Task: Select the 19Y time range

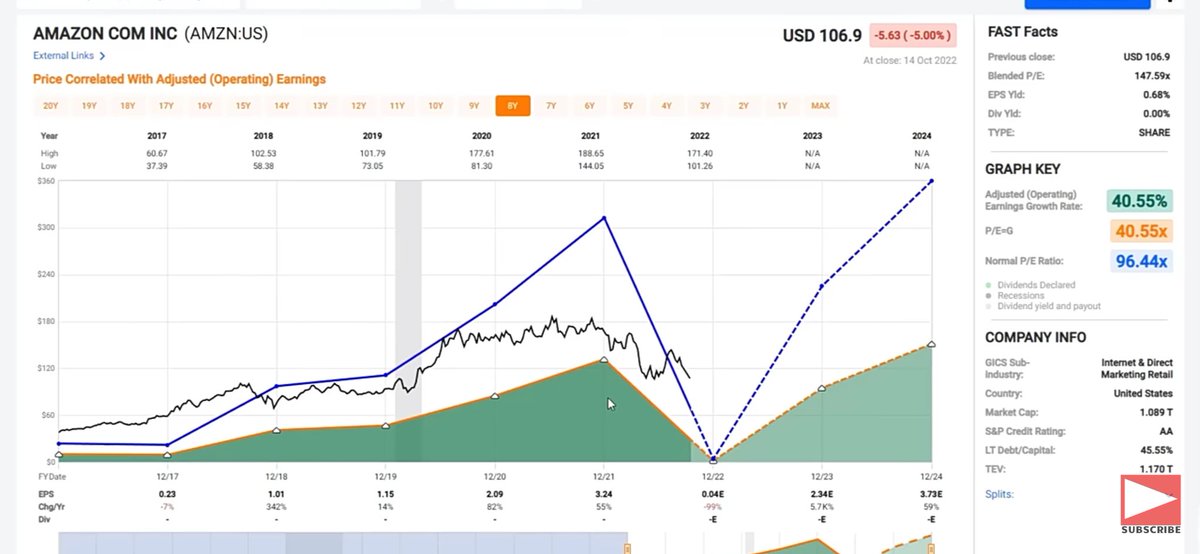Action: click(x=89, y=106)
